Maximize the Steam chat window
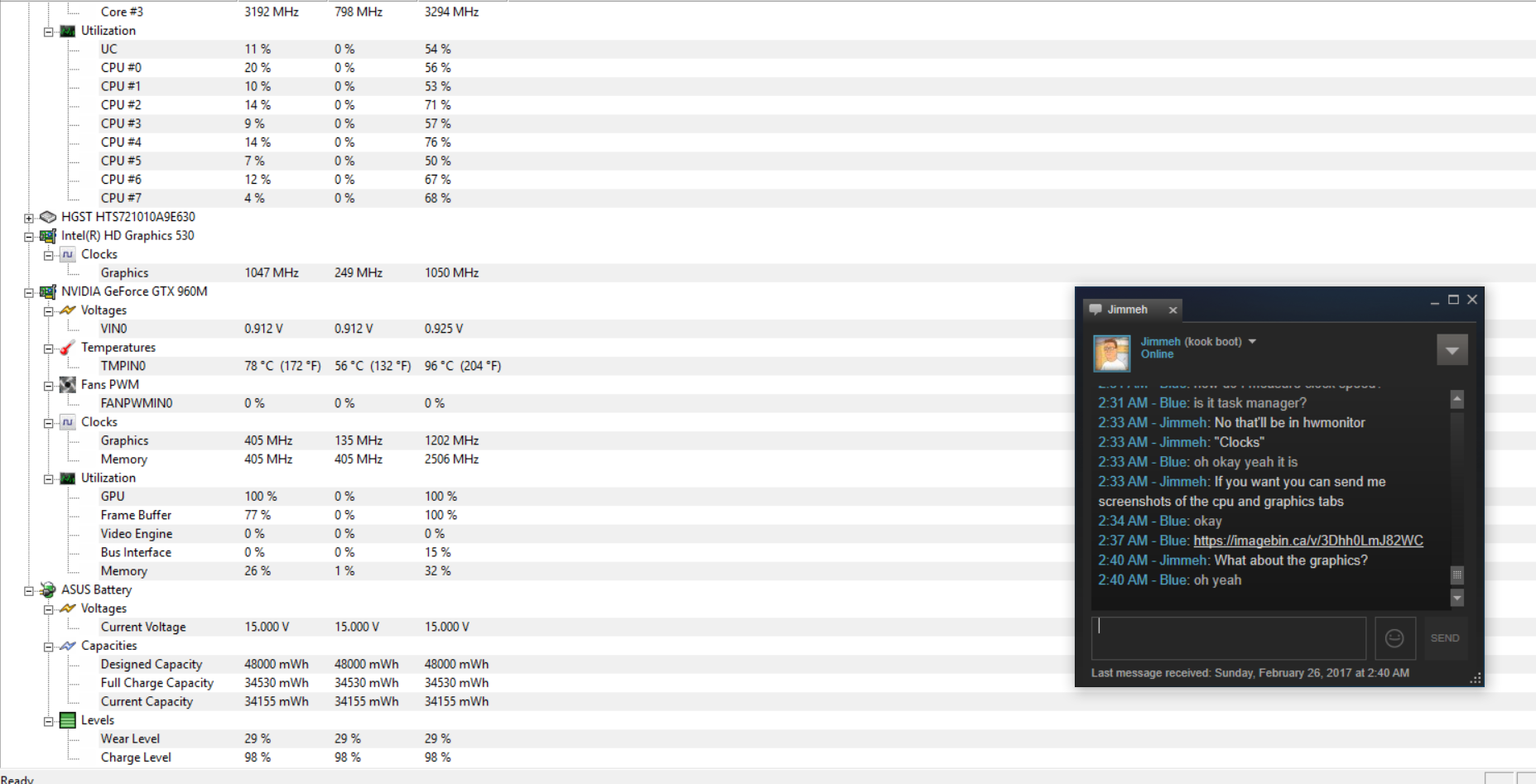Screen dimensions: 1536x784 pos(1453,300)
